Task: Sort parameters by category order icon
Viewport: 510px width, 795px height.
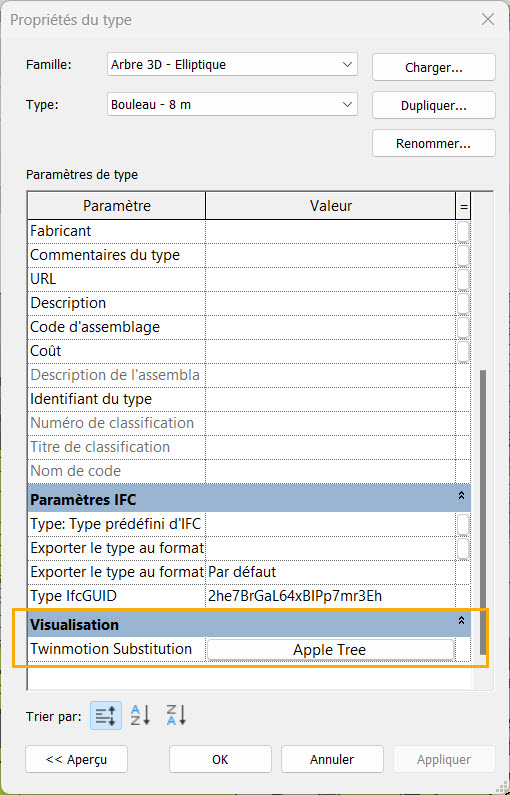Action: click(x=106, y=715)
